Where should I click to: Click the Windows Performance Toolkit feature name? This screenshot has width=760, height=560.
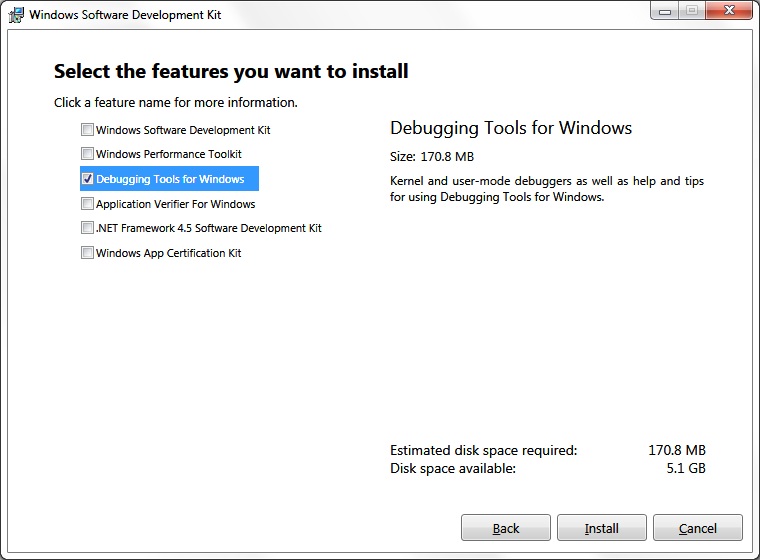pyautogui.click(x=169, y=154)
